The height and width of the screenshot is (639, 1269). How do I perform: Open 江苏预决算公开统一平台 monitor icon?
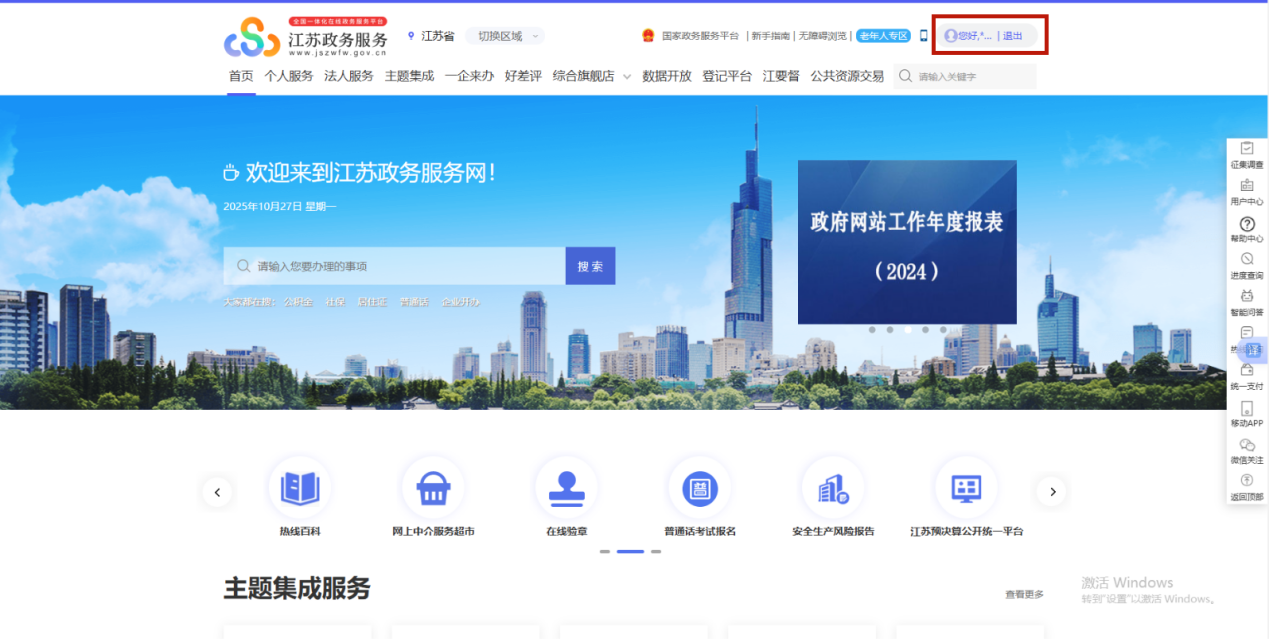pyautogui.click(x=966, y=489)
